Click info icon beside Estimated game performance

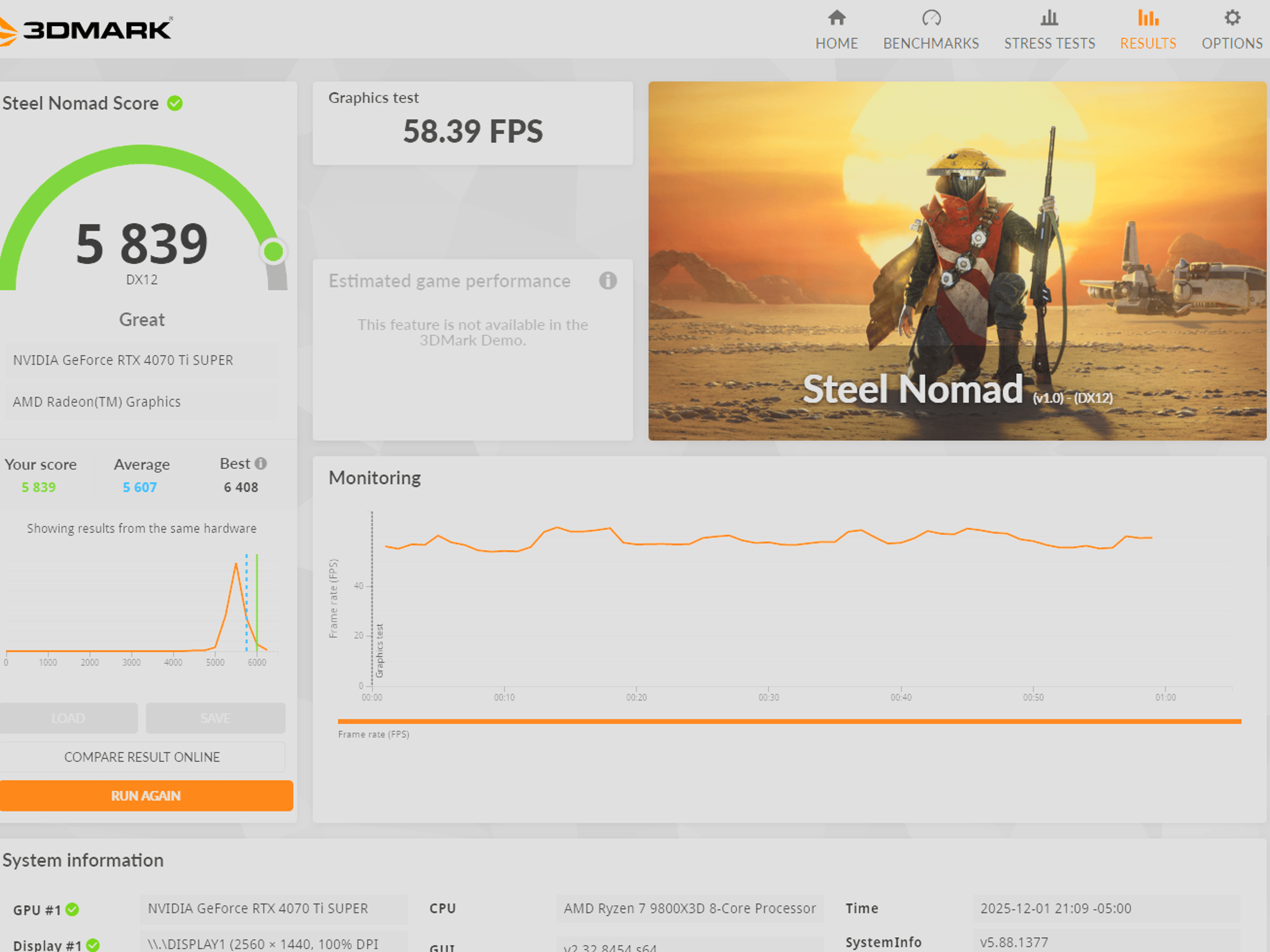[608, 281]
